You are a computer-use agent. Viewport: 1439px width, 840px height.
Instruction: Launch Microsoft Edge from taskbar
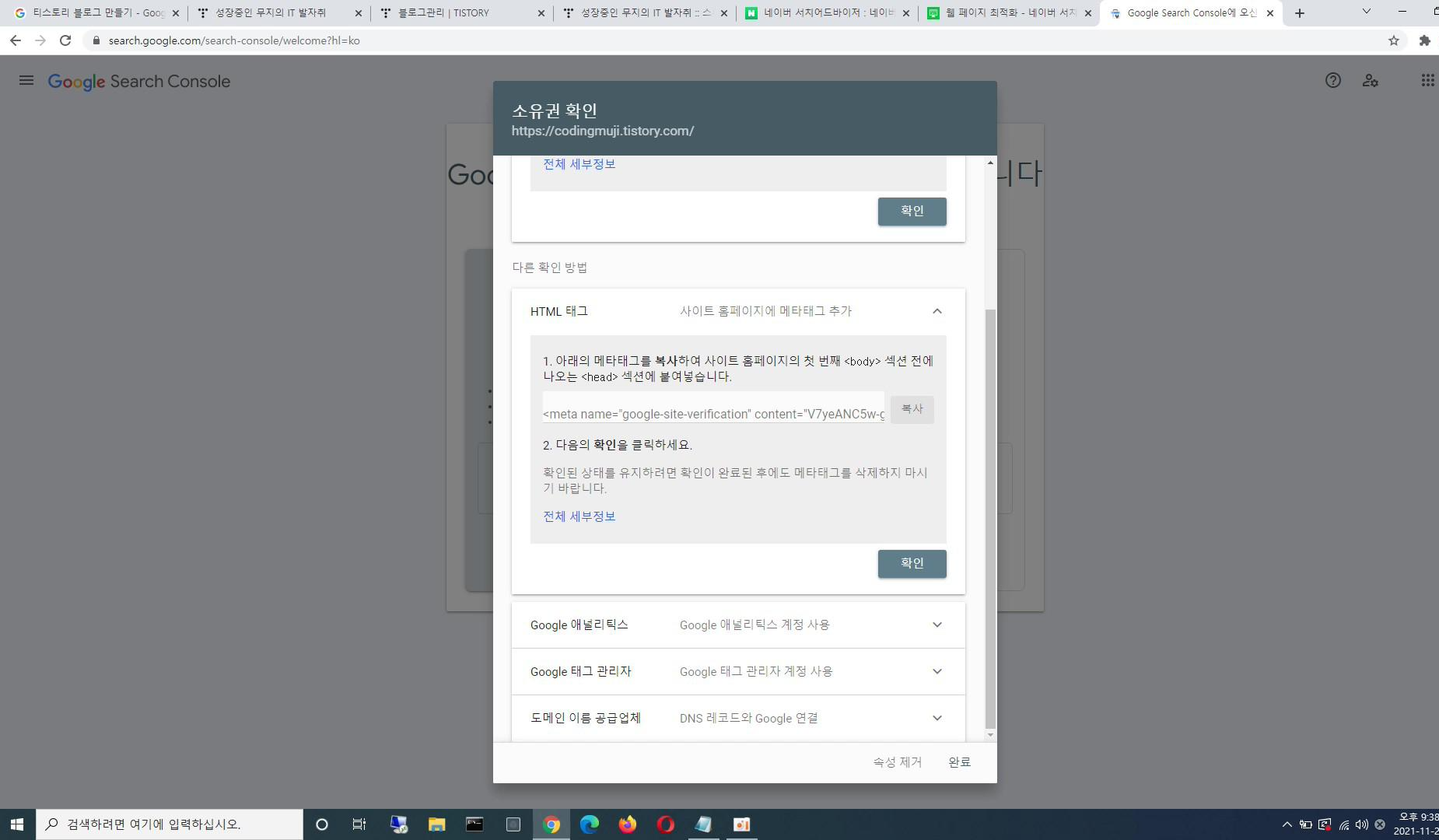click(590, 824)
